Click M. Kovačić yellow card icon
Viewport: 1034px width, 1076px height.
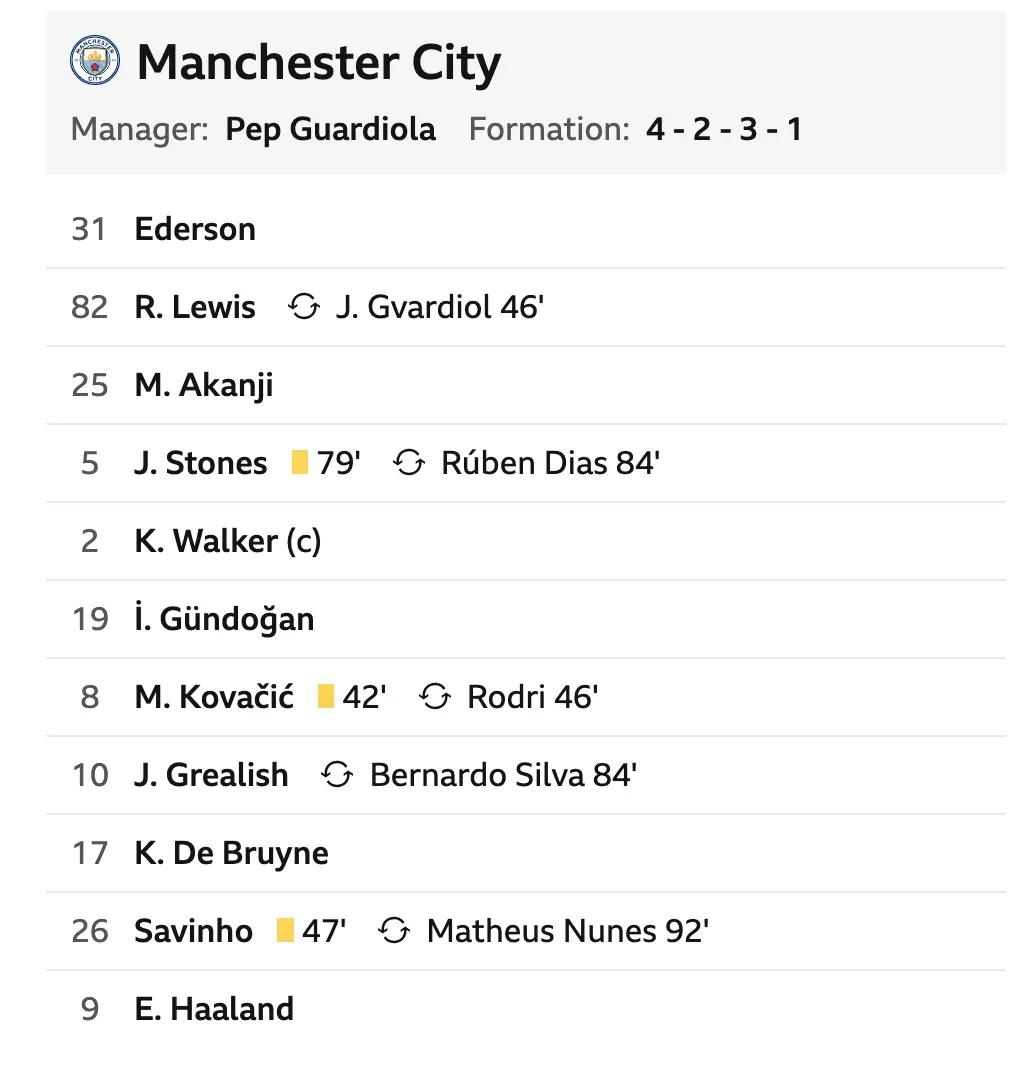325,697
